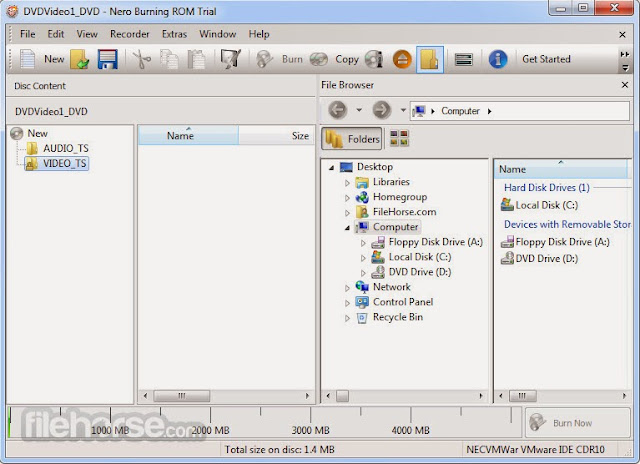Click the Burn toolbar button
The image size is (640, 464).
point(280,59)
